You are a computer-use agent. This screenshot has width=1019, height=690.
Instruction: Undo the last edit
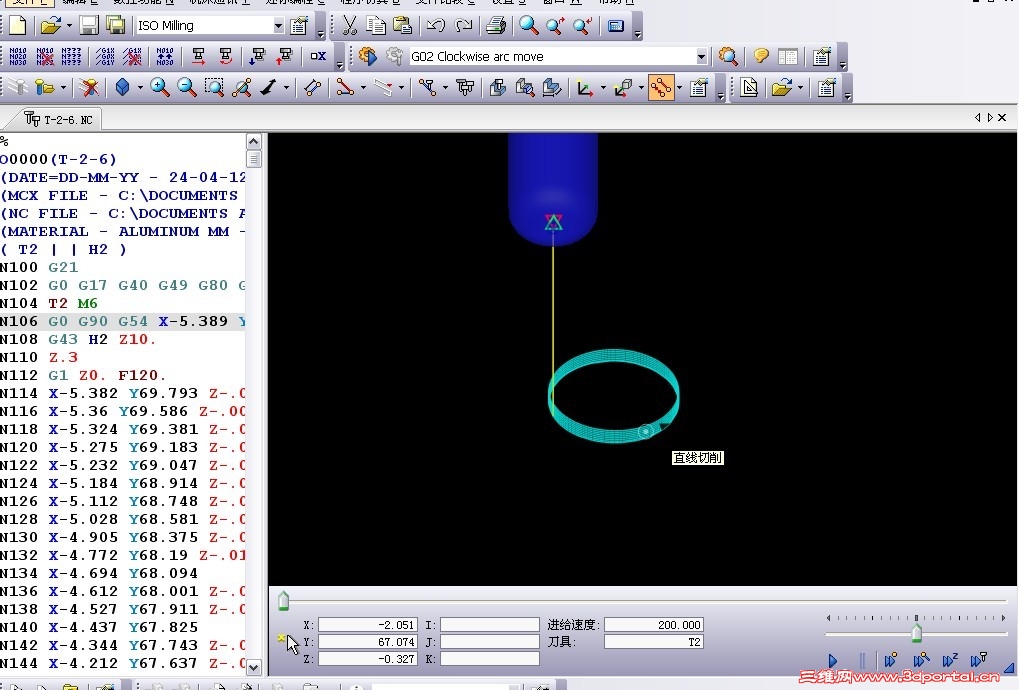point(436,25)
